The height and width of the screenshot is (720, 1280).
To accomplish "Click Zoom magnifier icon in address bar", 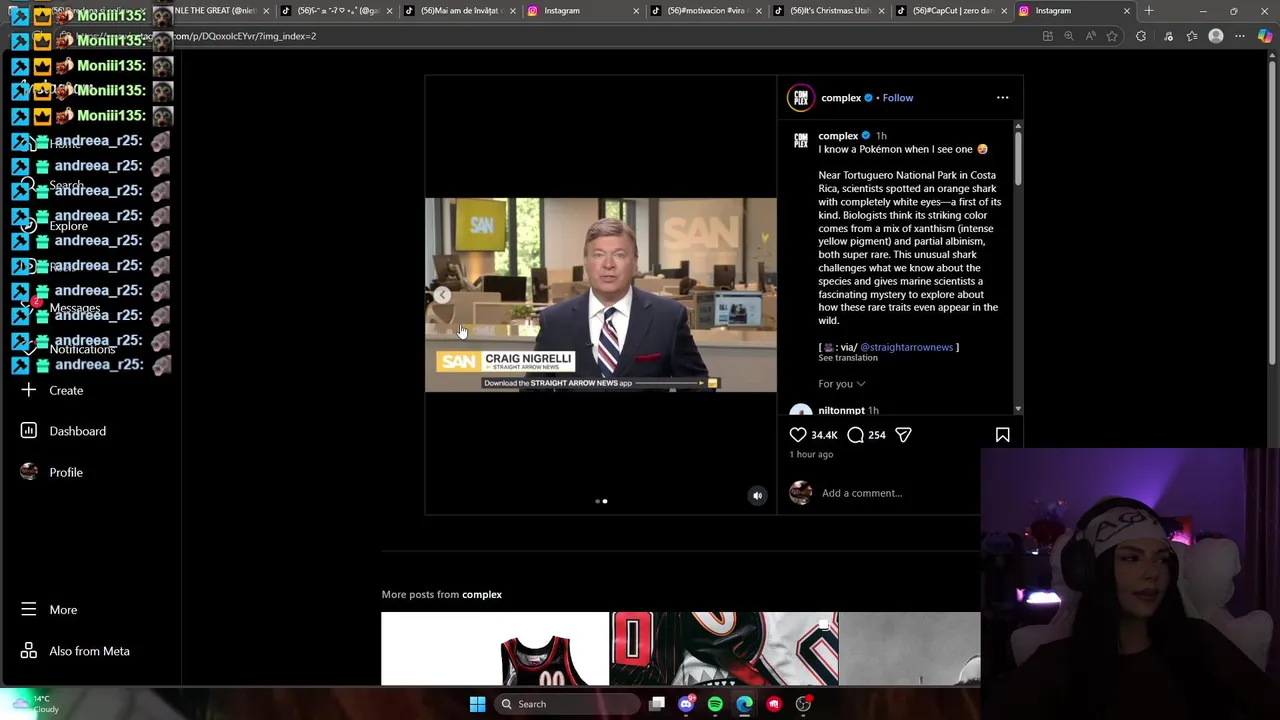I will (1069, 36).
